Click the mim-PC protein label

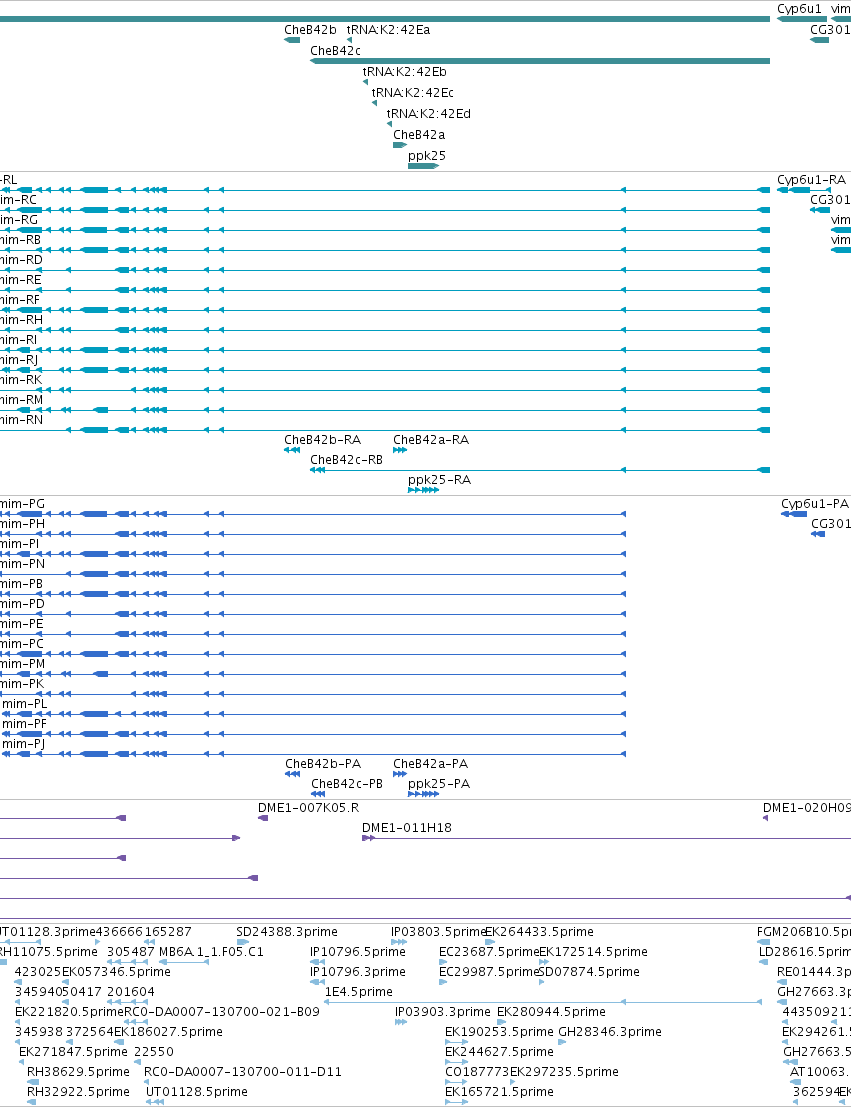pyautogui.click(x=21, y=644)
